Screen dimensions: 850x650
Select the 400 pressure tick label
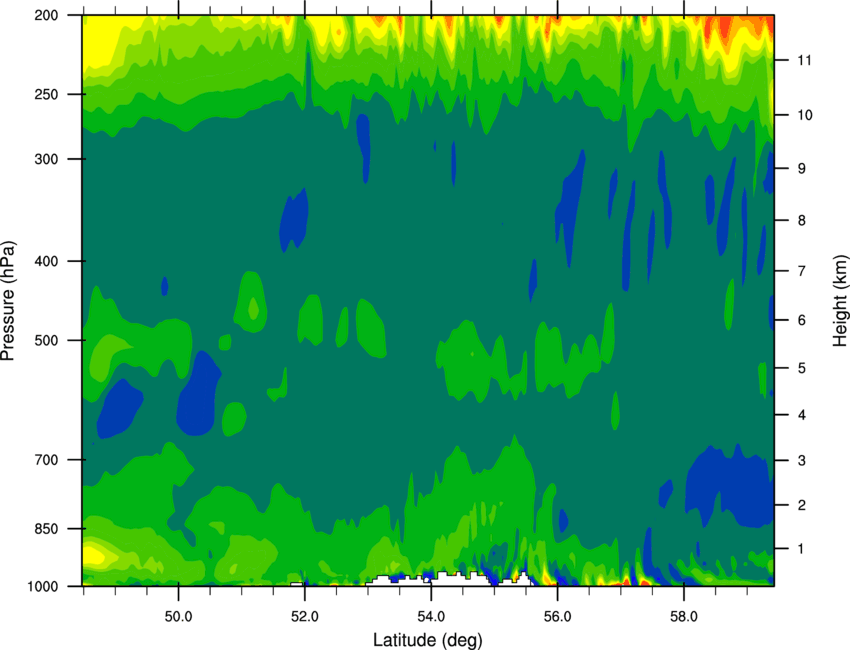pos(46,261)
